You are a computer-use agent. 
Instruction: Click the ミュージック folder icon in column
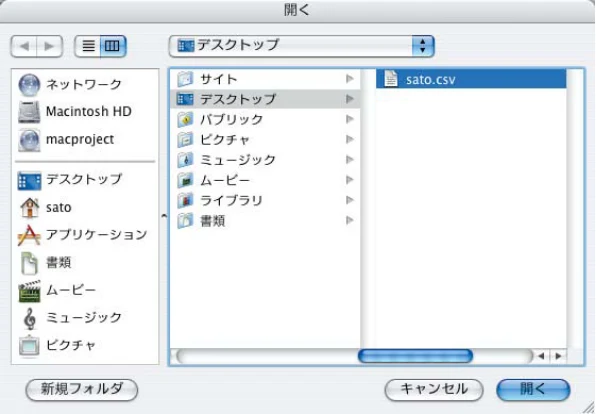pos(185,160)
